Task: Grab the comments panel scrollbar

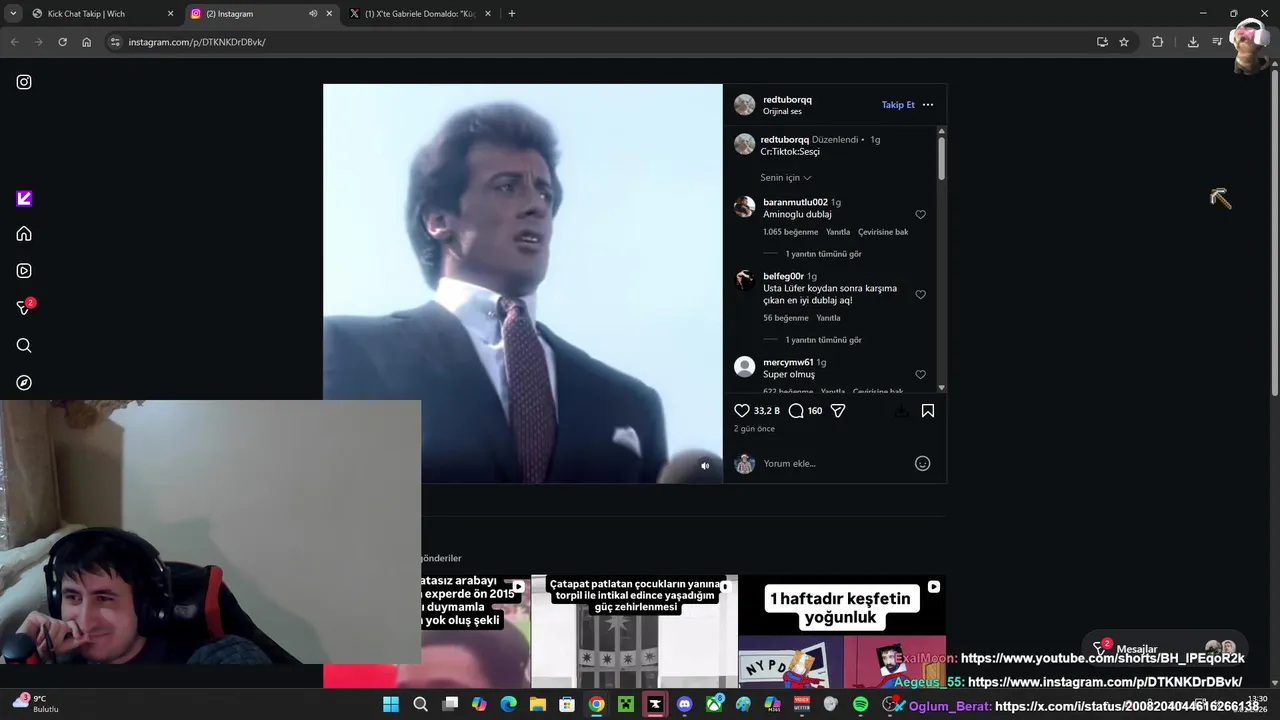Action: (x=941, y=158)
